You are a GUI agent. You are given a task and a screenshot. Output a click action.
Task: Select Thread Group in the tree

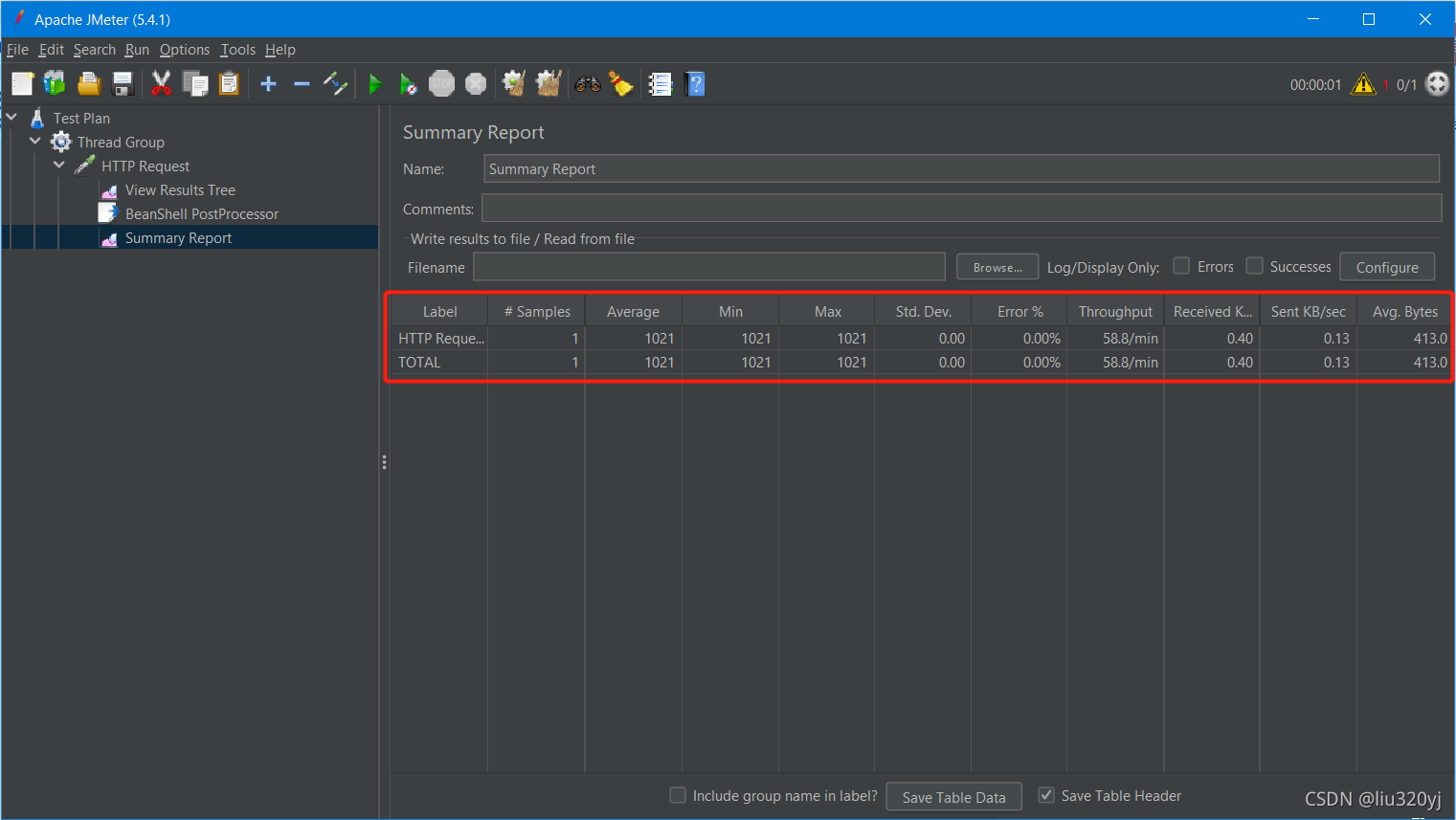(121, 142)
